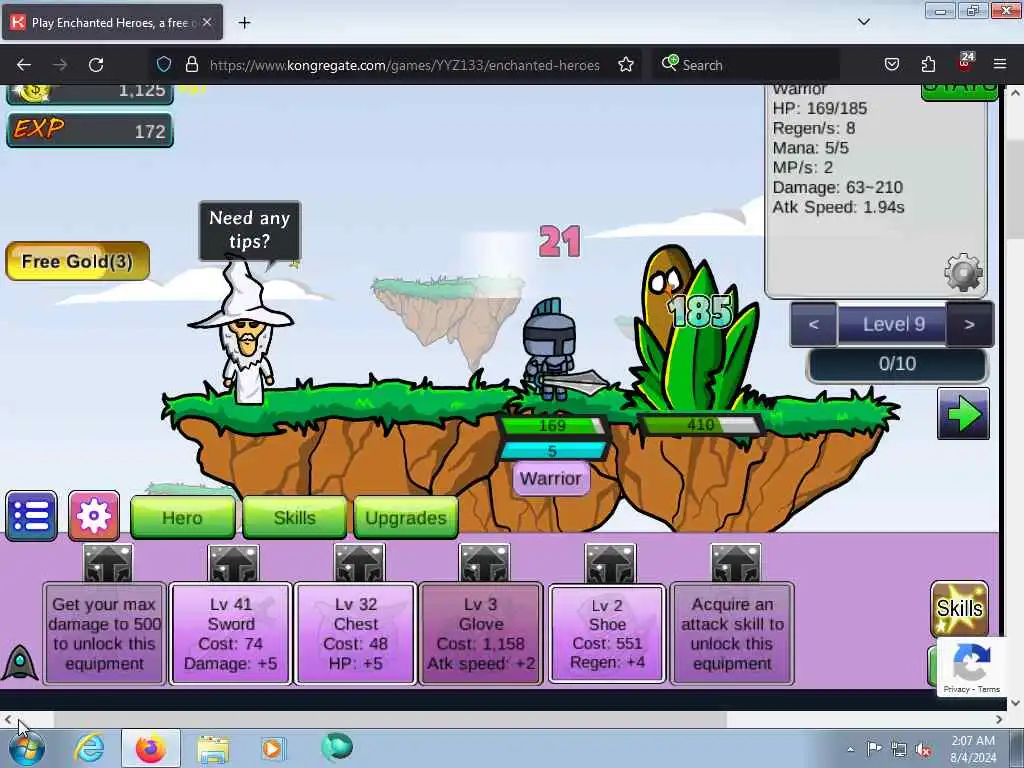Open the blue list menu icon
Image resolution: width=1024 pixels, height=768 pixels.
coord(31,517)
